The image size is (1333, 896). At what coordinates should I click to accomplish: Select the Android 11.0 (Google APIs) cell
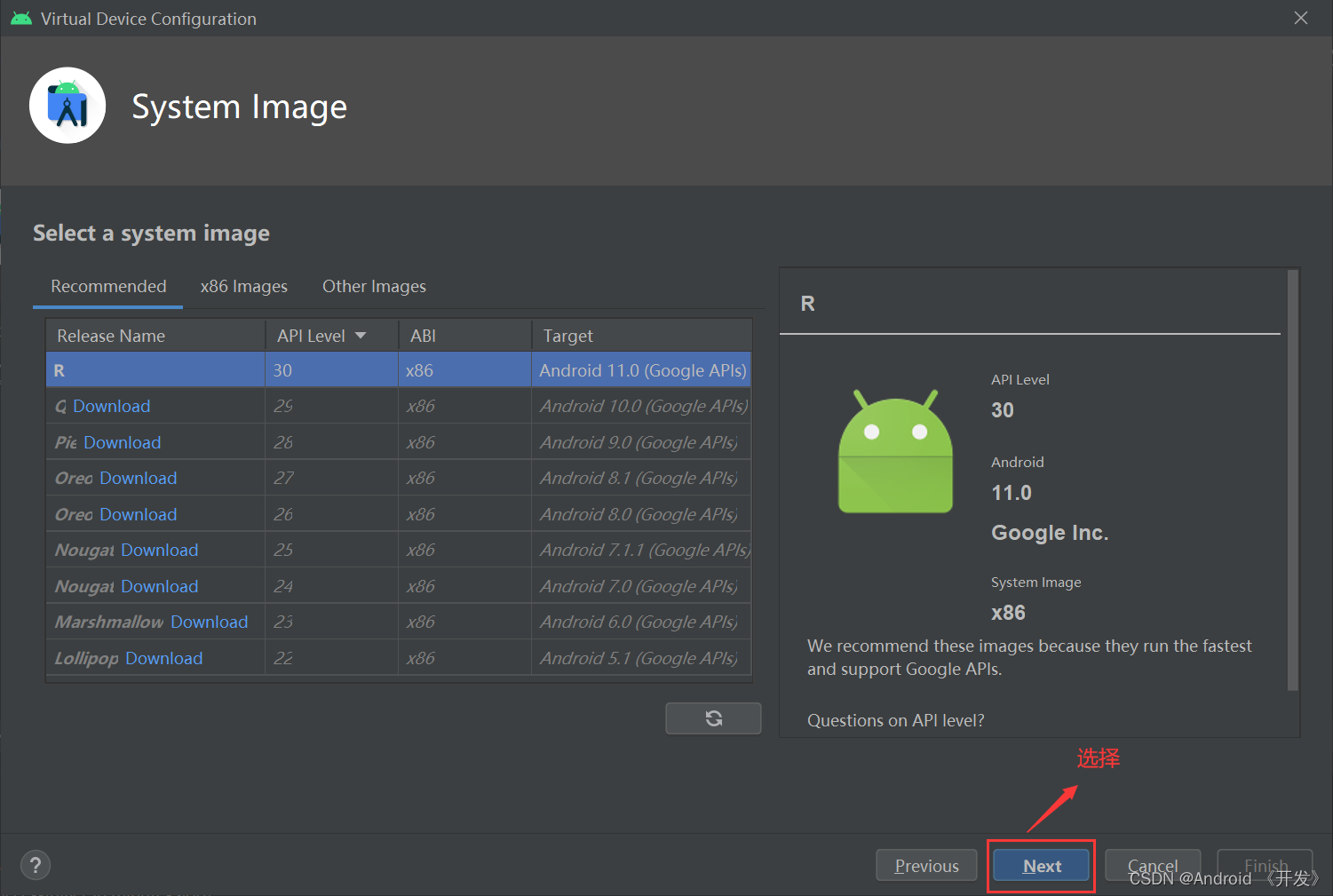pyautogui.click(x=641, y=370)
